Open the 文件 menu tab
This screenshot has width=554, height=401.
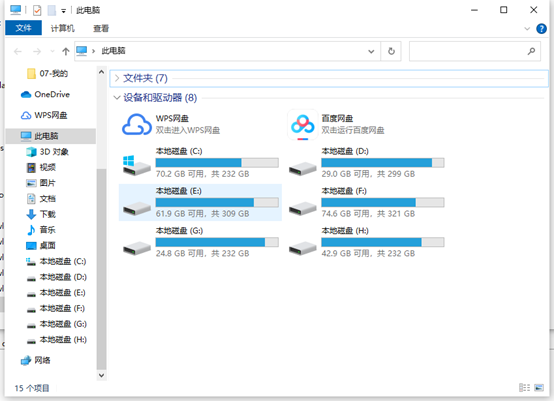pos(23,28)
